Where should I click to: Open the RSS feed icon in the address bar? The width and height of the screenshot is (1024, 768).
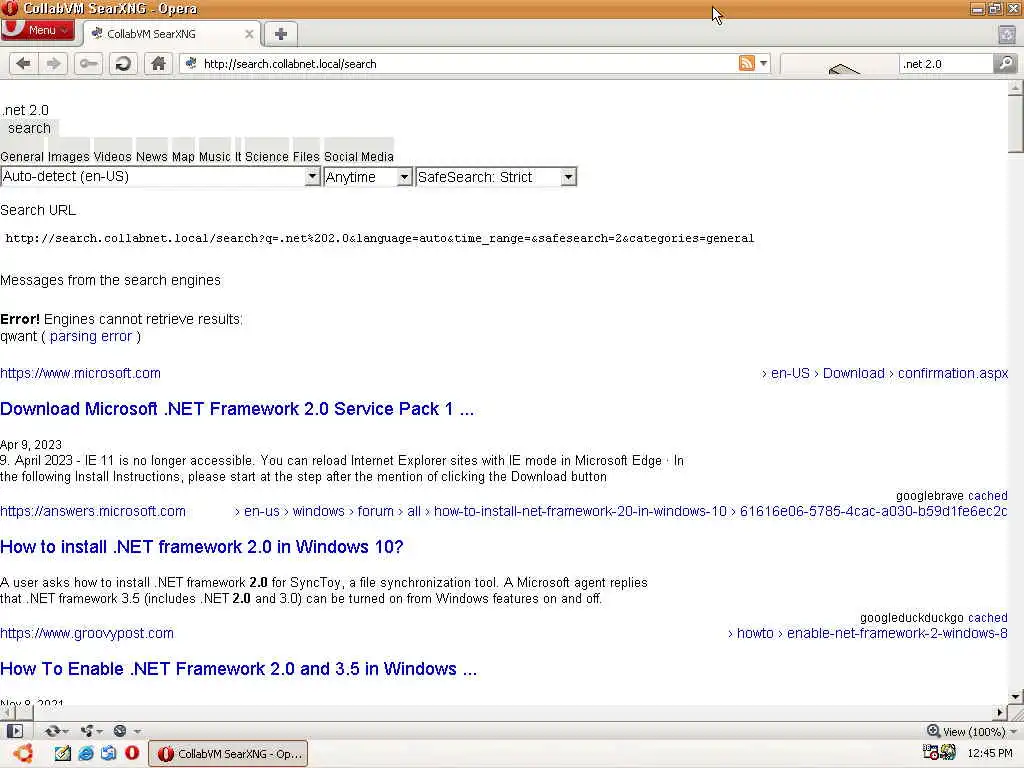(x=746, y=63)
